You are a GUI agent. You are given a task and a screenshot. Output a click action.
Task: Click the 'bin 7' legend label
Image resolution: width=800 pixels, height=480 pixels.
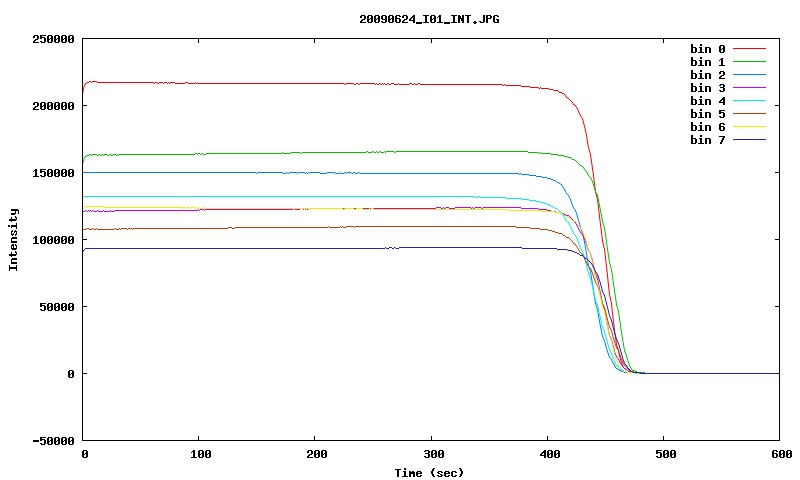pos(708,140)
